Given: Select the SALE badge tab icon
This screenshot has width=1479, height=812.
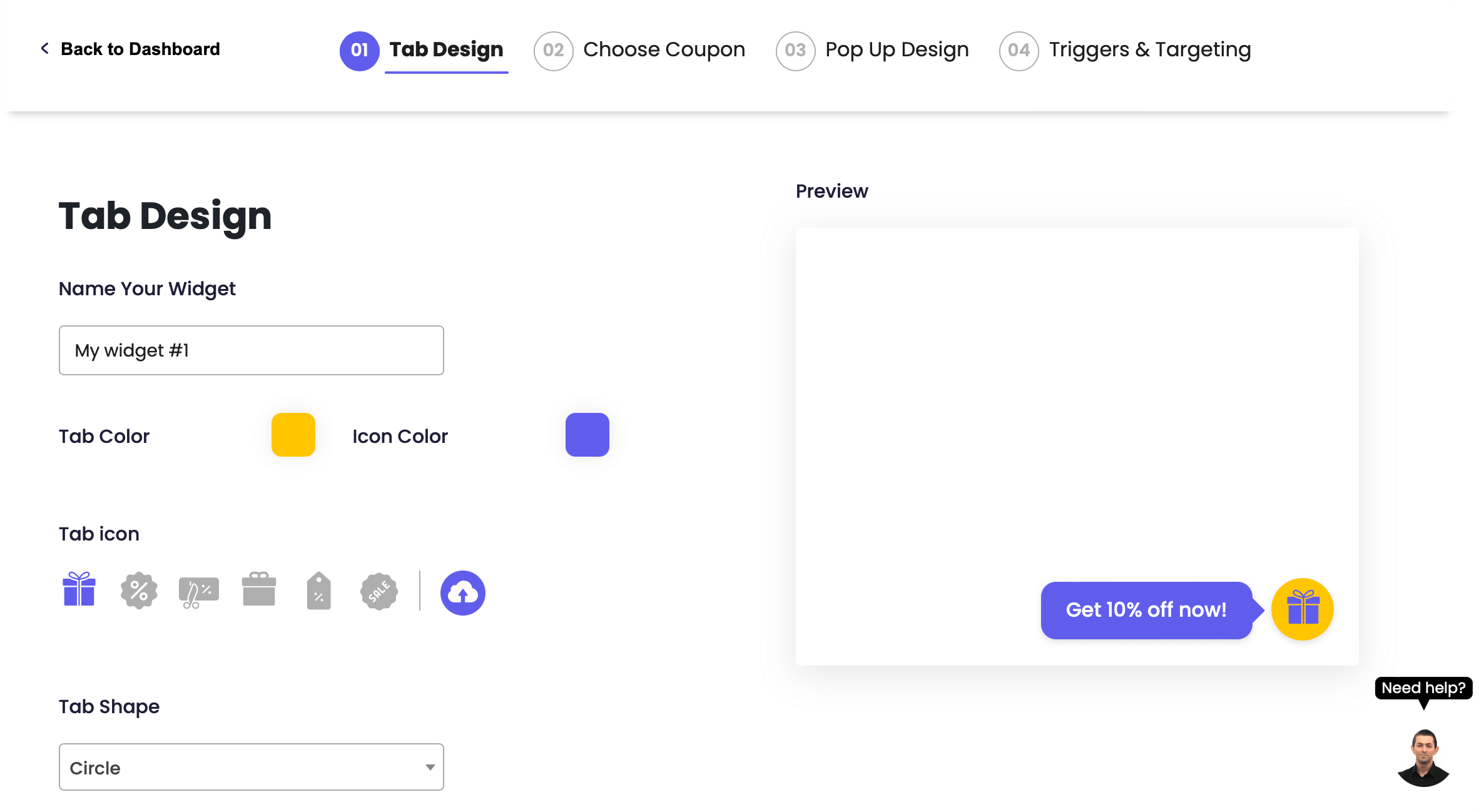Looking at the screenshot, I should point(379,592).
